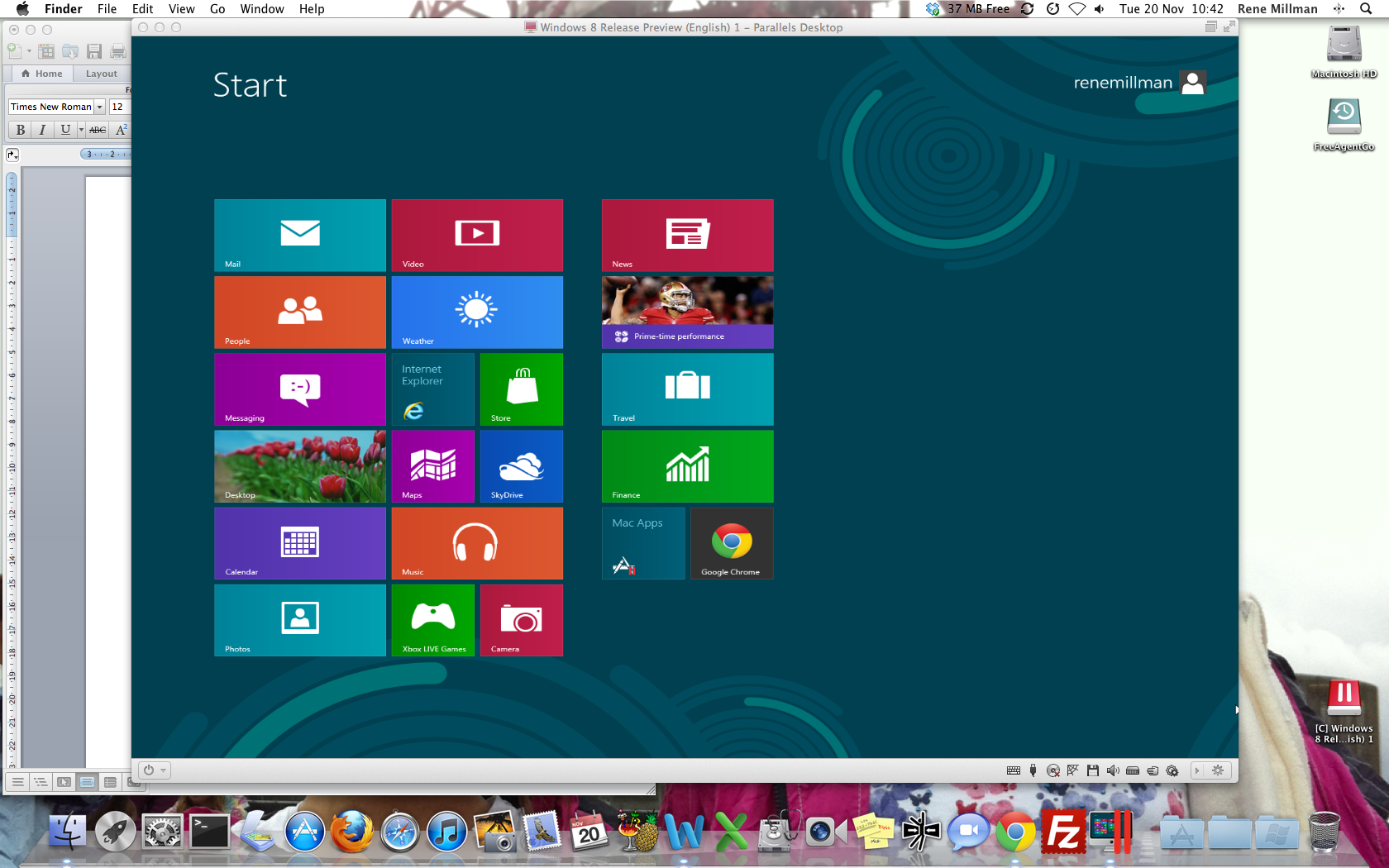Switch Word to Draft view button
This screenshot has height=868, width=1389.
click(17, 782)
